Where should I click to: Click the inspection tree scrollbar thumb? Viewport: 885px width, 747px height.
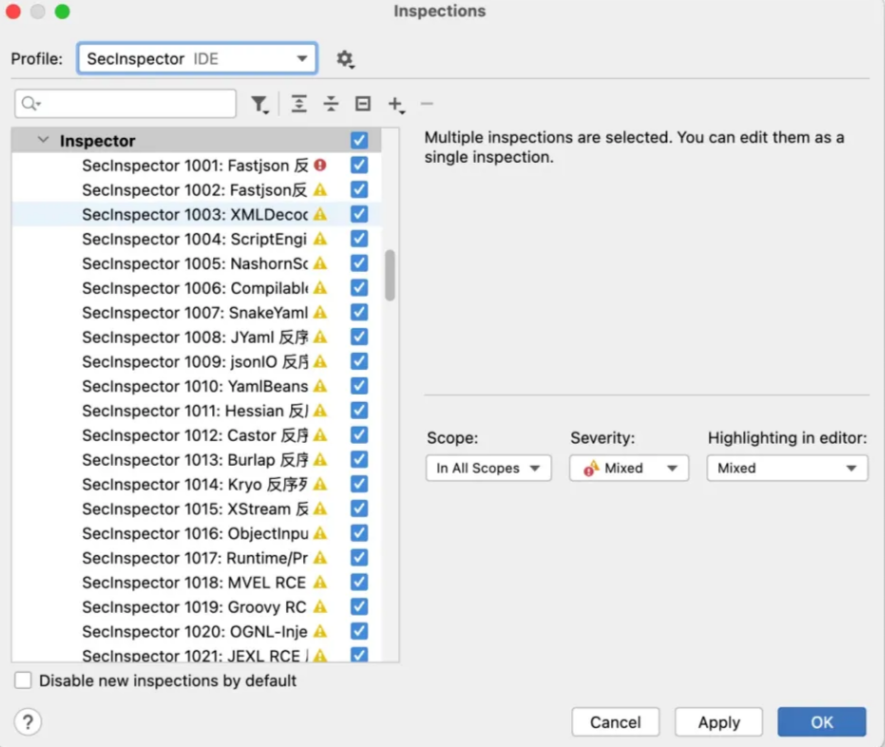(x=389, y=275)
